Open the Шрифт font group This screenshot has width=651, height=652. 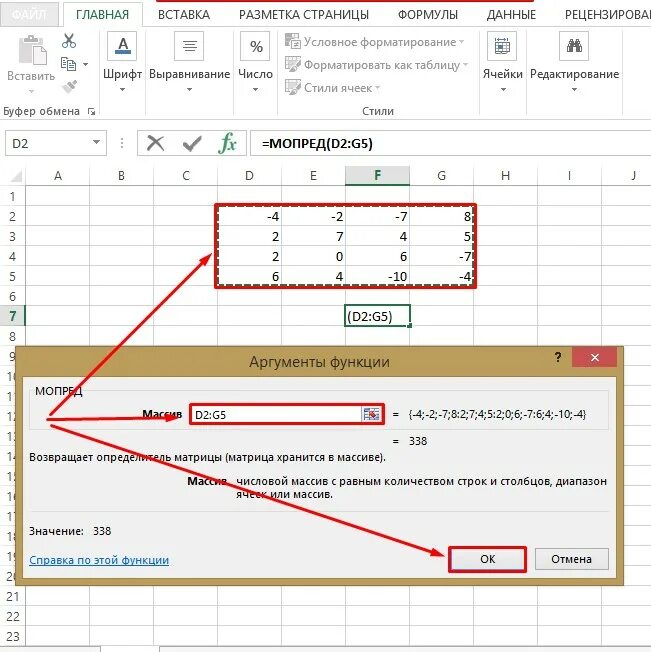[122, 62]
